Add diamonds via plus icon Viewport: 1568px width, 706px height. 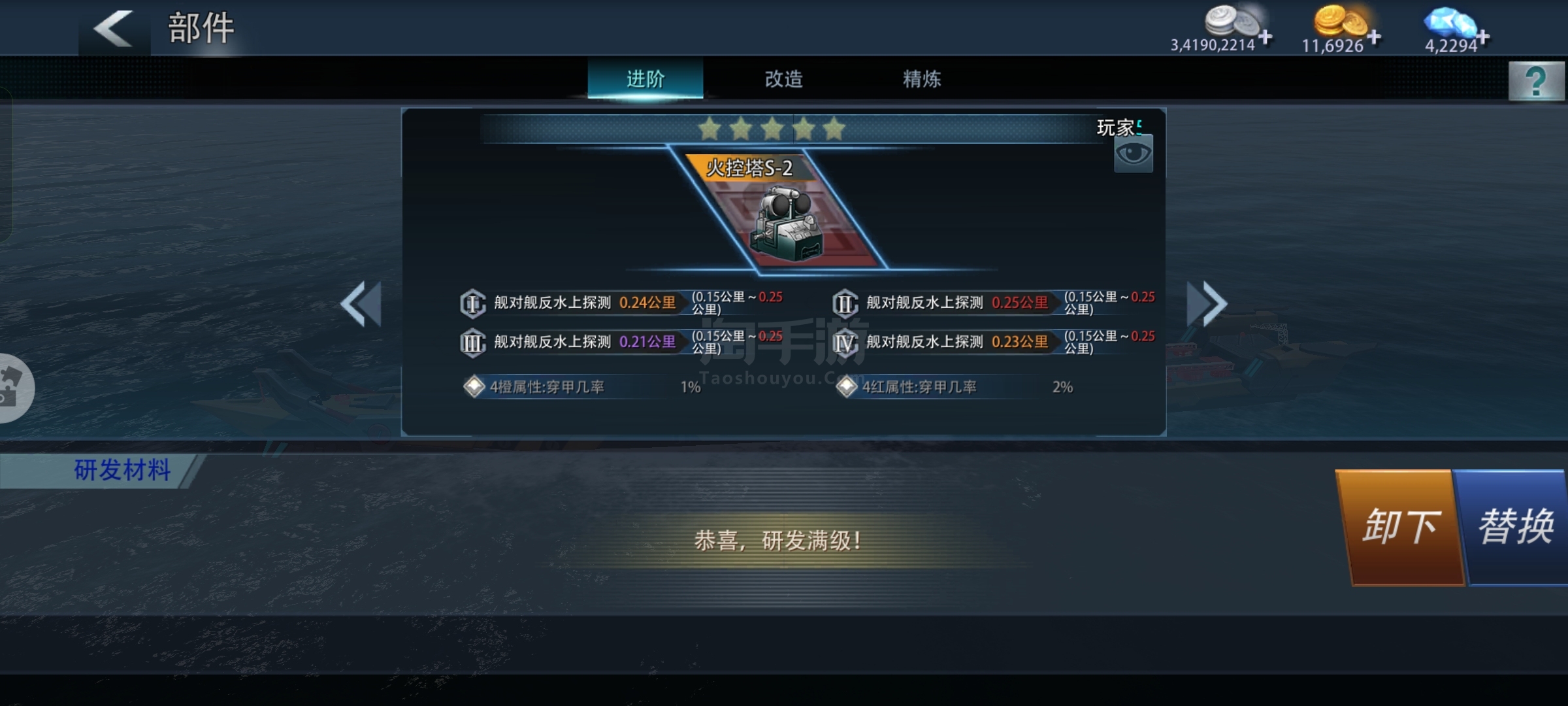tap(1483, 37)
